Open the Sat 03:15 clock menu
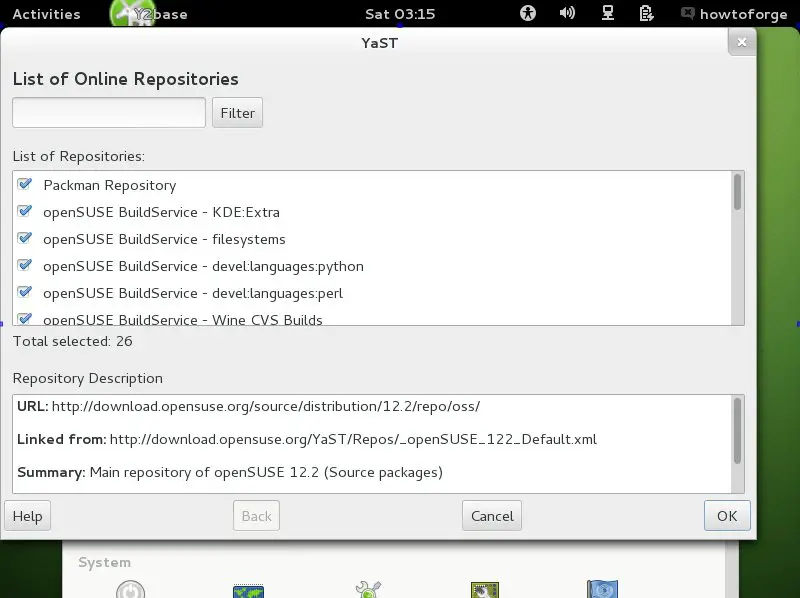This screenshot has height=598, width=800. click(x=400, y=14)
